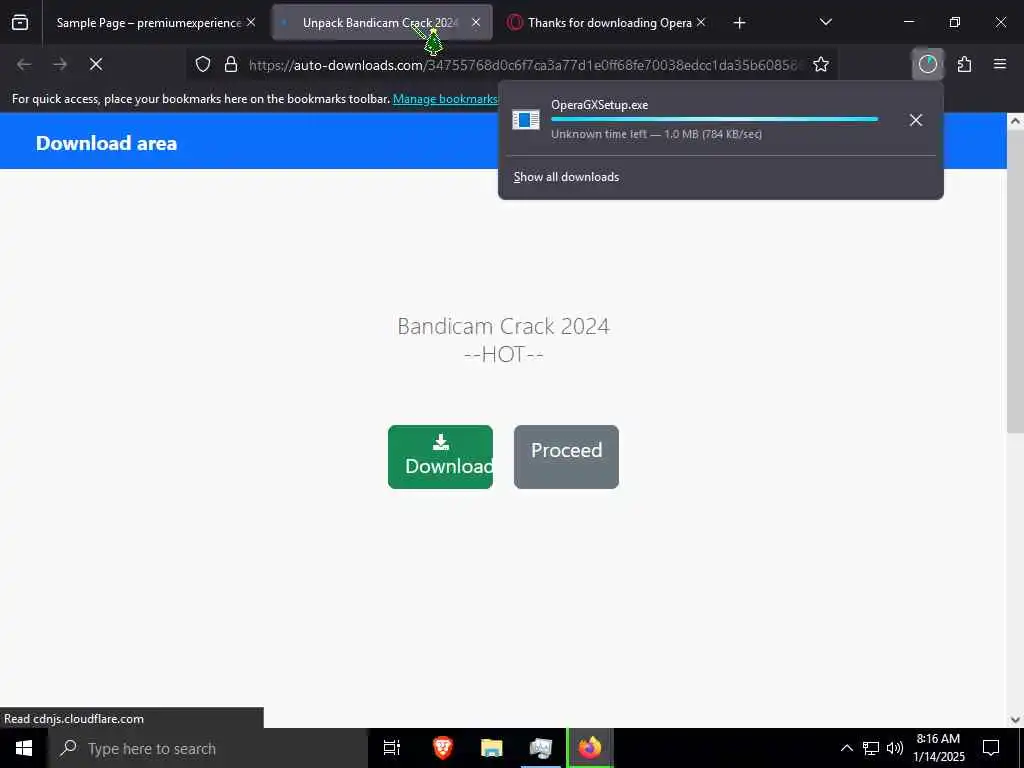Open the extensions puzzle icon
This screenshot has height=768, width=1024.
(965, 64)
